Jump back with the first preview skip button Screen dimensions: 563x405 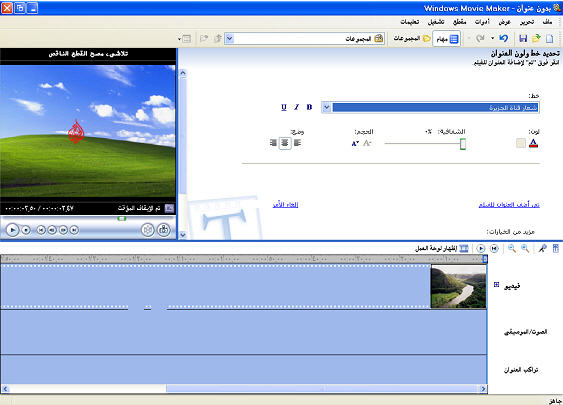41,230
